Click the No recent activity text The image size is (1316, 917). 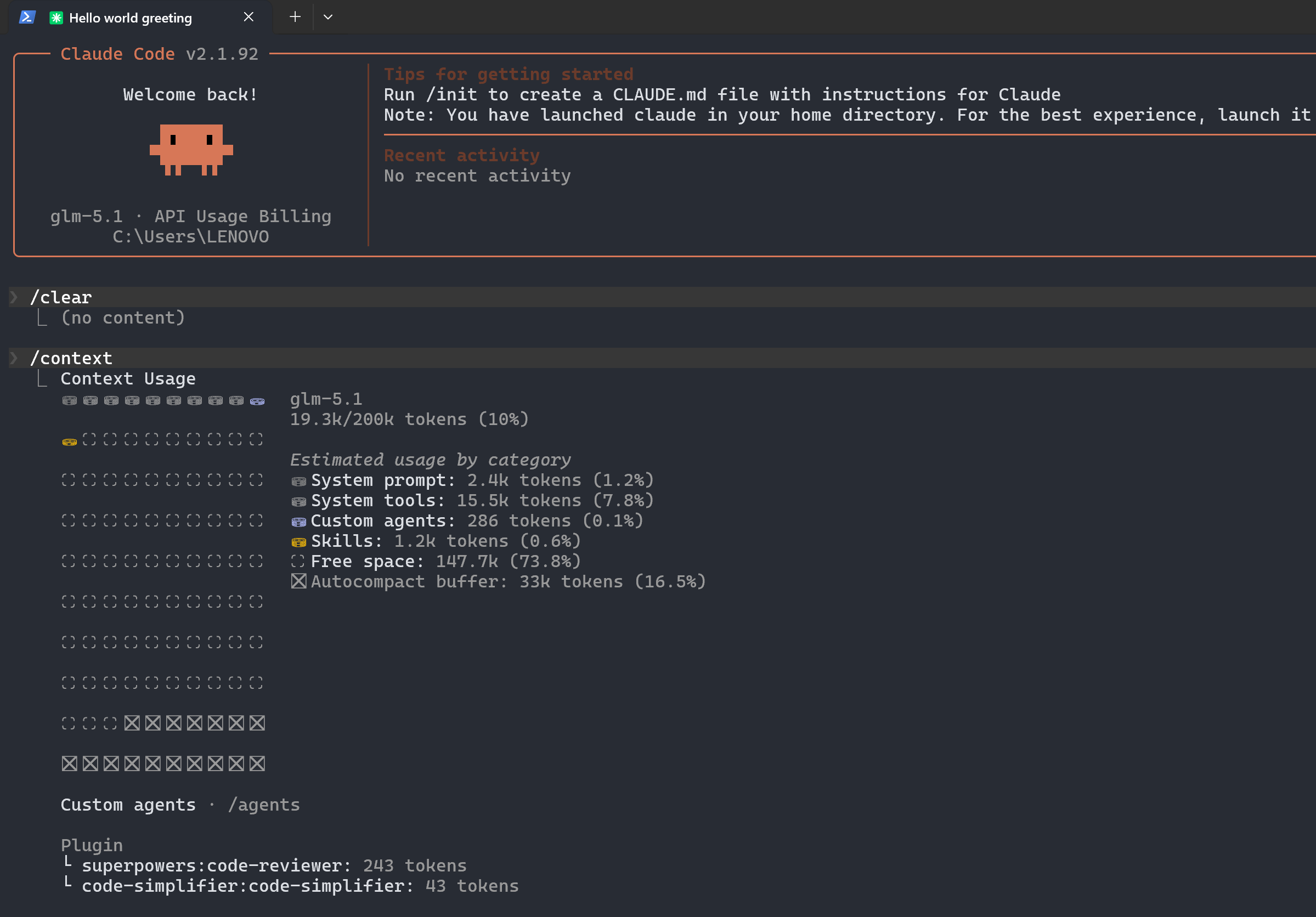coord(477,176)
